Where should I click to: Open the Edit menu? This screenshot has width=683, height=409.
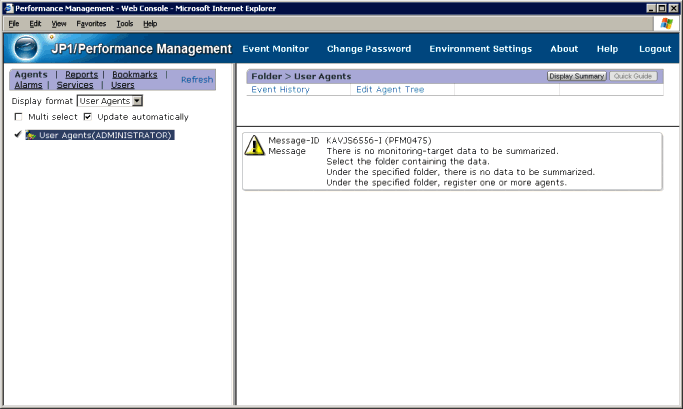[x=35, y=24]
